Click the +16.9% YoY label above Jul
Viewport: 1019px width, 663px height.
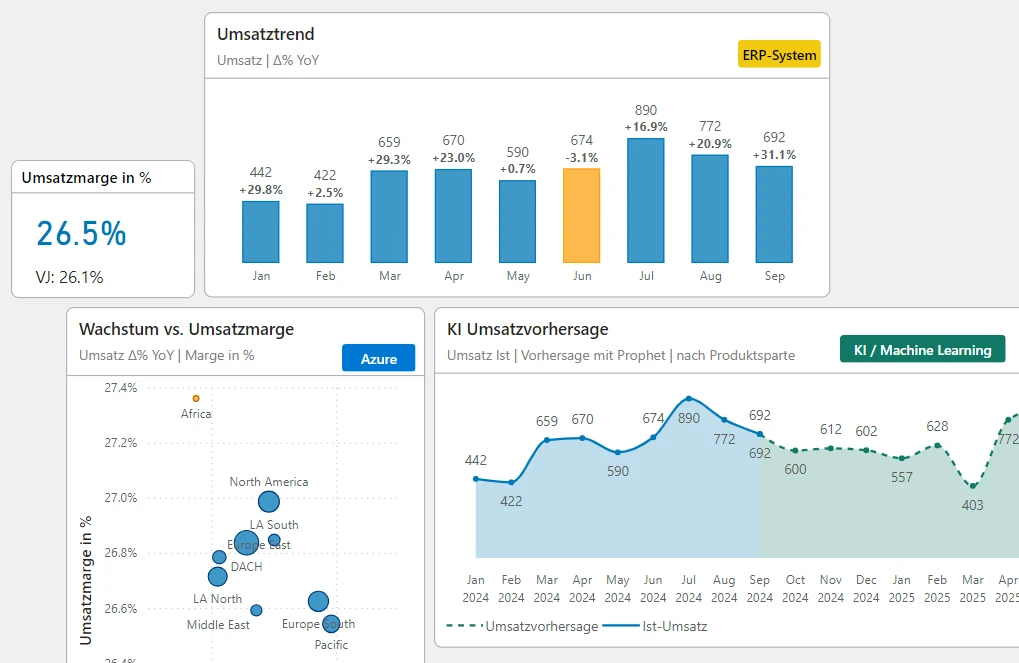tap(646, 126)
